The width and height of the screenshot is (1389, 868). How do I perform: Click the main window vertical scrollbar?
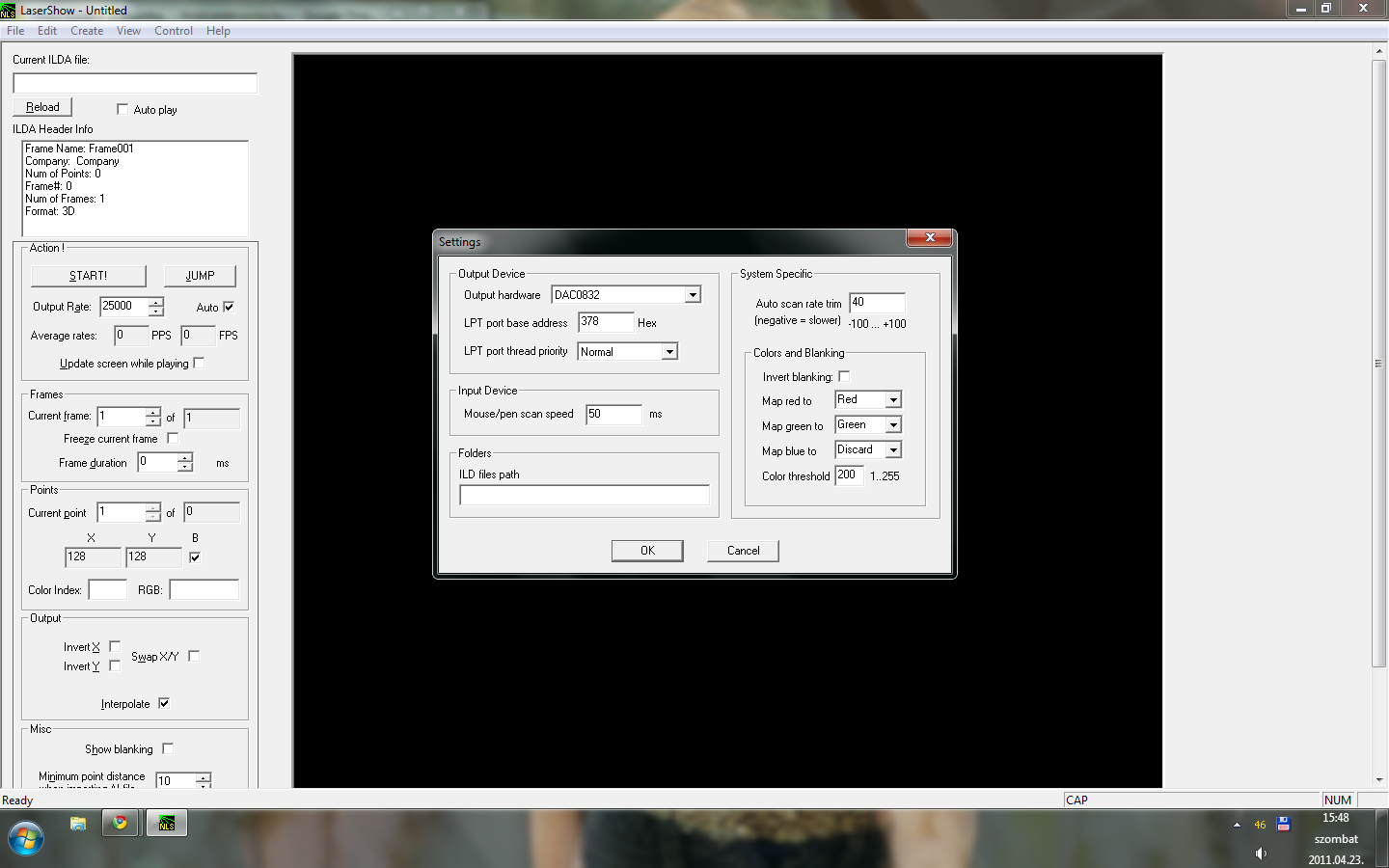pyautogui.click(x=1378, y=363)
